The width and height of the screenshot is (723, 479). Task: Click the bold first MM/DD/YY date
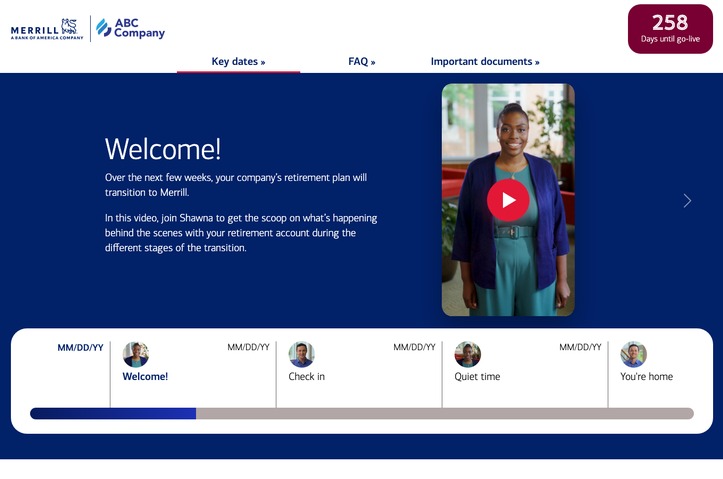click(80, 348)
